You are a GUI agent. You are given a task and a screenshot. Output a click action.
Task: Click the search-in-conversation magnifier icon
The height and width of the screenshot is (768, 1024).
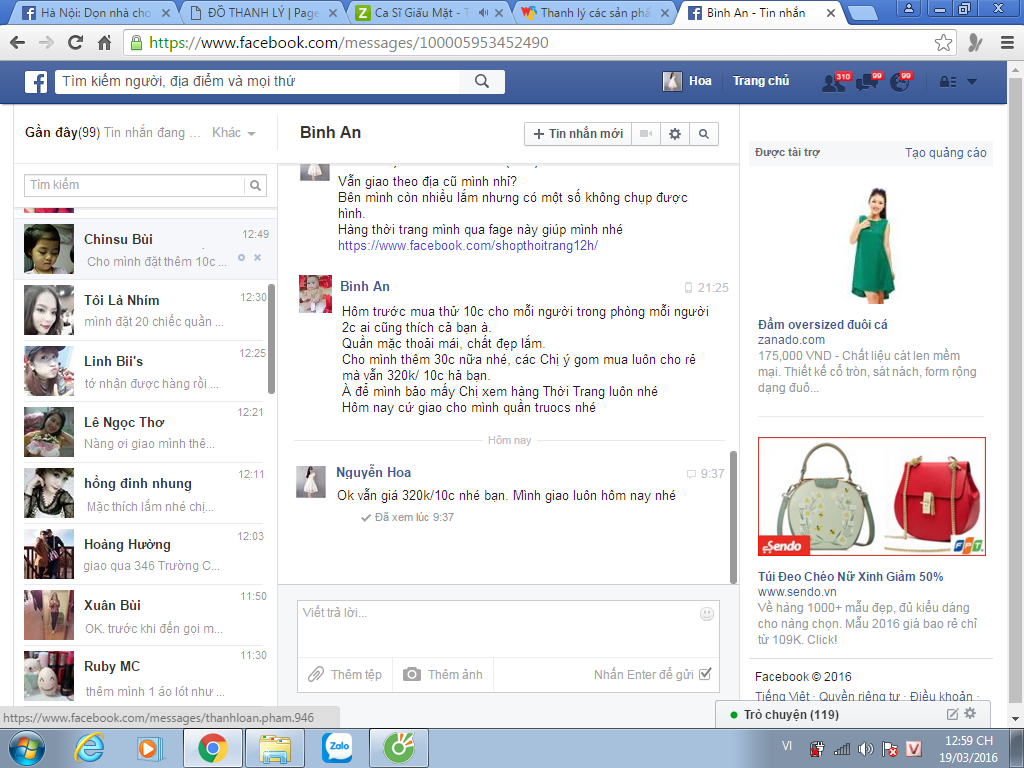704,134
